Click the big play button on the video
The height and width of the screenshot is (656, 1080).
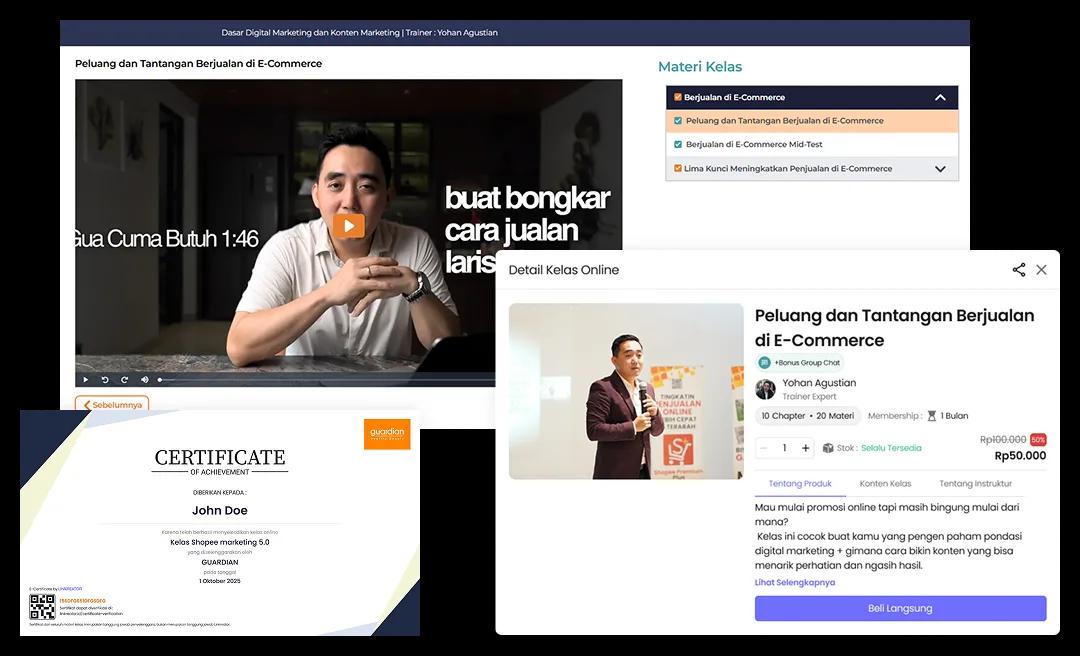click(348, 225)
